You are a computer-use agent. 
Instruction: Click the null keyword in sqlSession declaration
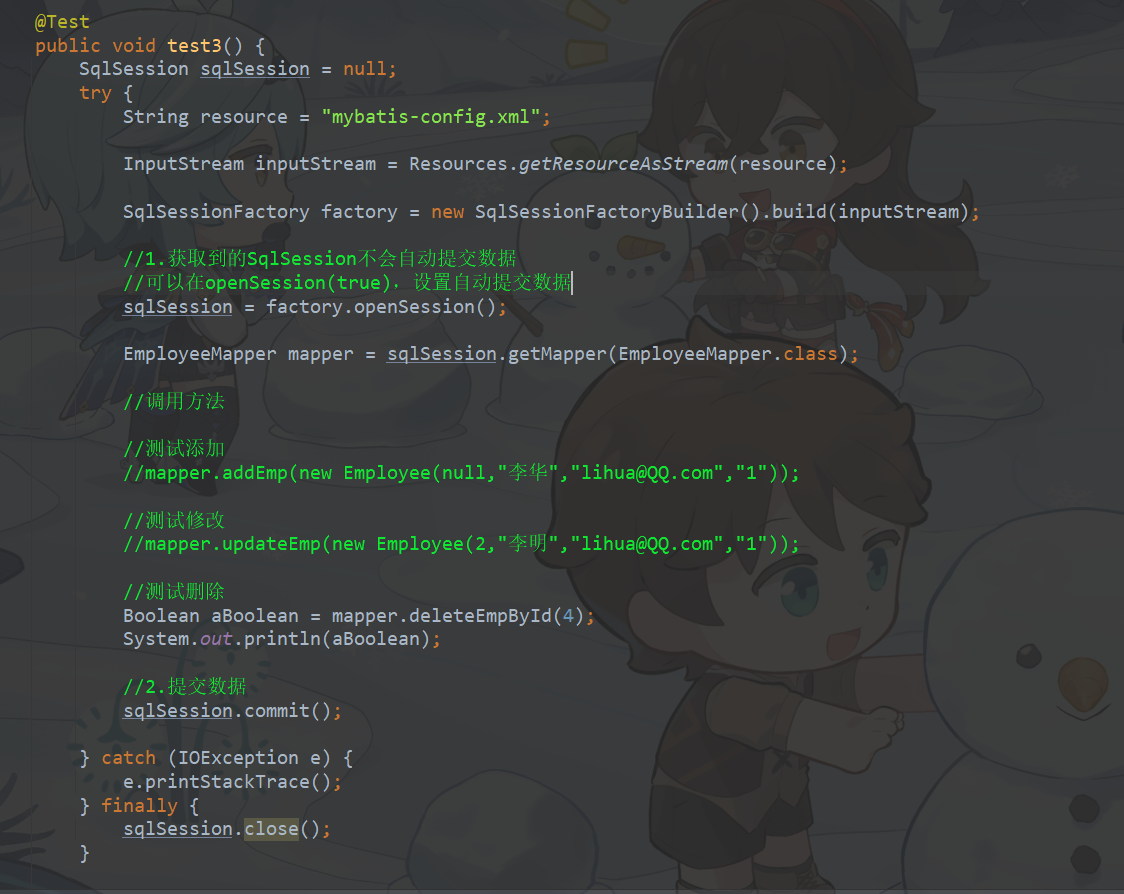point(364,70)
